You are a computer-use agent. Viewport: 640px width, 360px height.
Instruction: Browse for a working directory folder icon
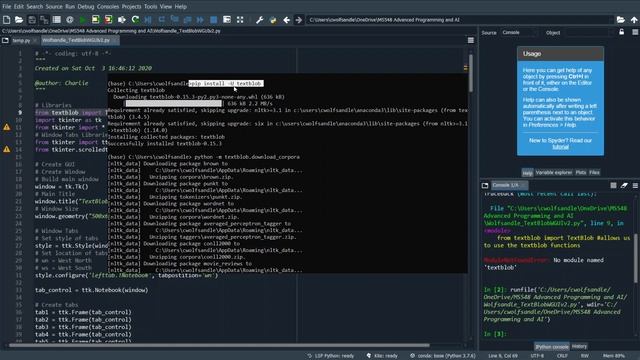coord(621,20)
